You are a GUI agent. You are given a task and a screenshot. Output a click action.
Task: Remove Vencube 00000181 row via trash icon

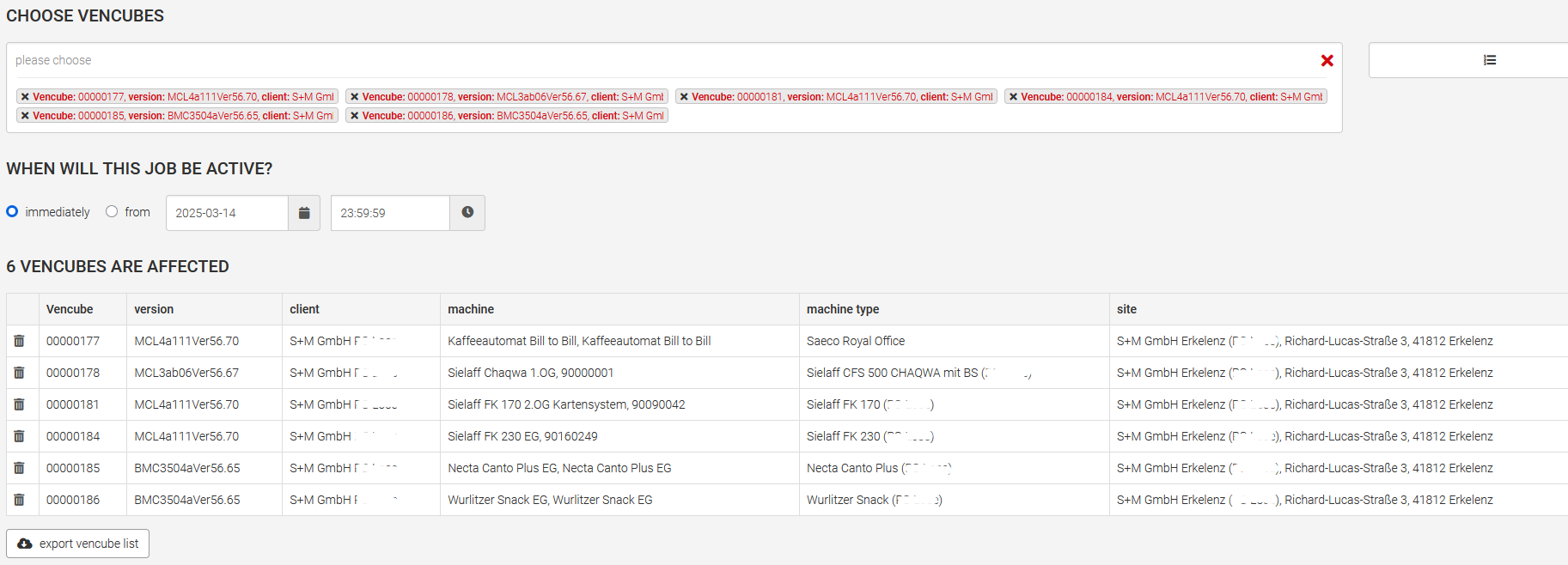(x=19, y=404)
